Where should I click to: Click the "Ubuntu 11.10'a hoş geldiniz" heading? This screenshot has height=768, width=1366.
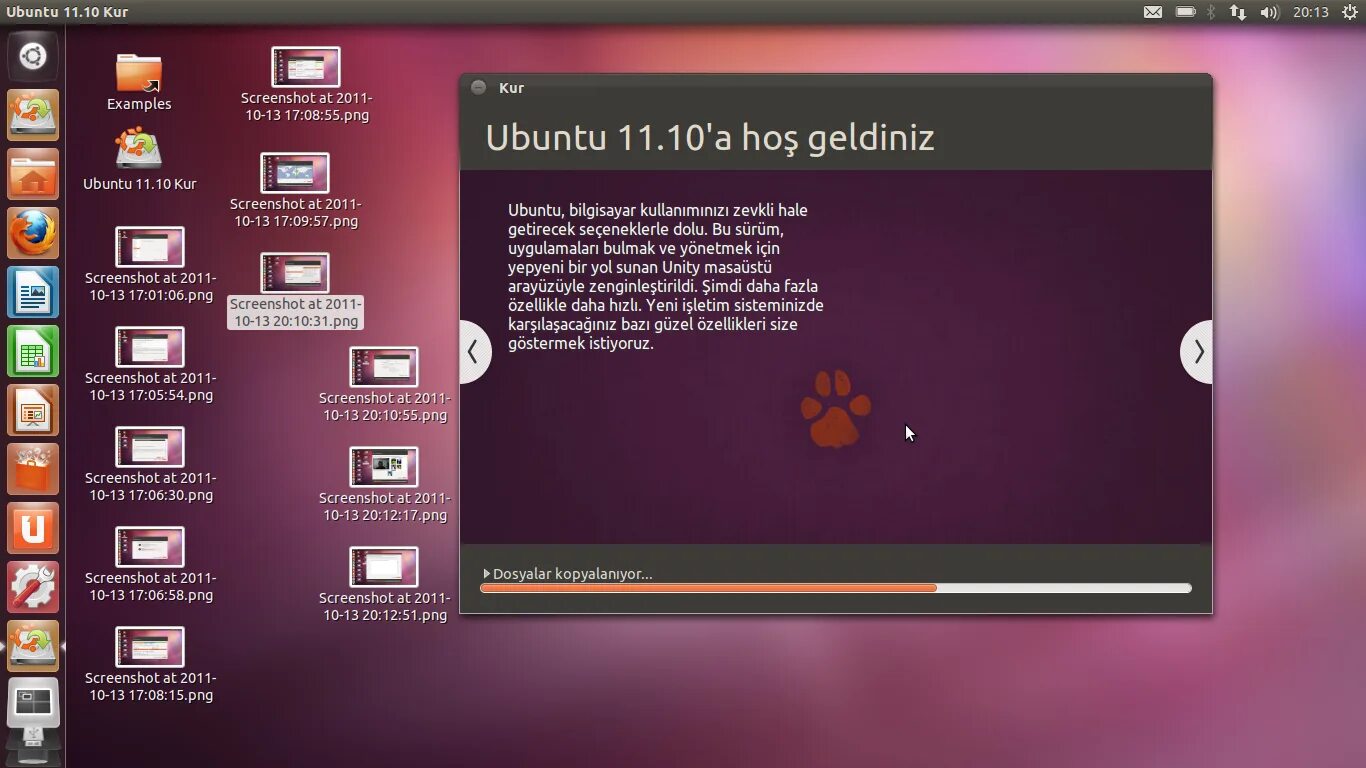point(710,137)
